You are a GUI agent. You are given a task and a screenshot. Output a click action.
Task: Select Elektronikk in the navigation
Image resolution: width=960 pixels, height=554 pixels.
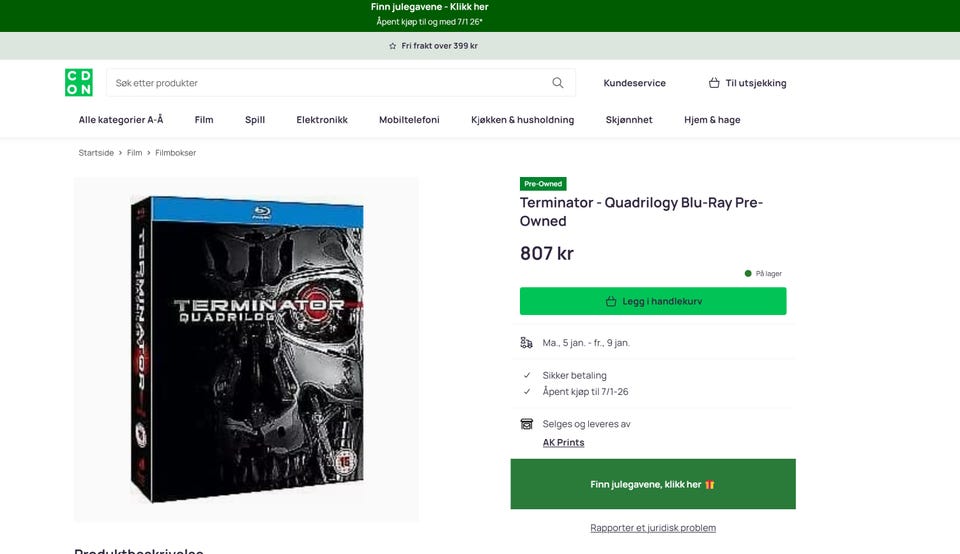click(x=322, y=120)
